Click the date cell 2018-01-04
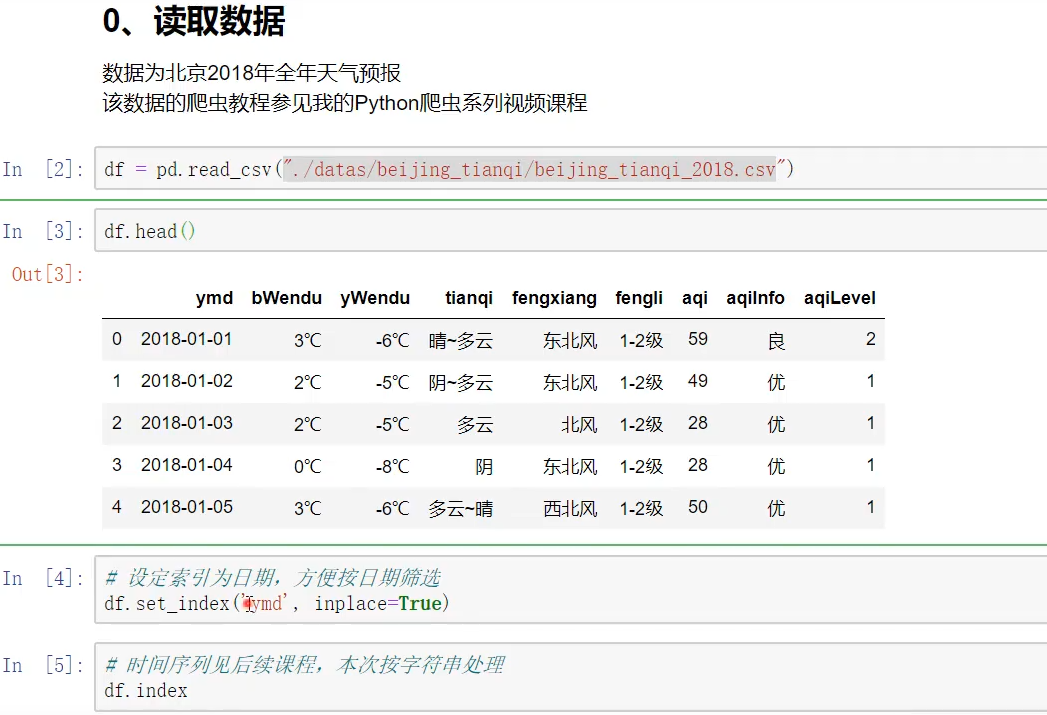The height and width of the screenshot is (715, 1047). (x=186, y=465)
